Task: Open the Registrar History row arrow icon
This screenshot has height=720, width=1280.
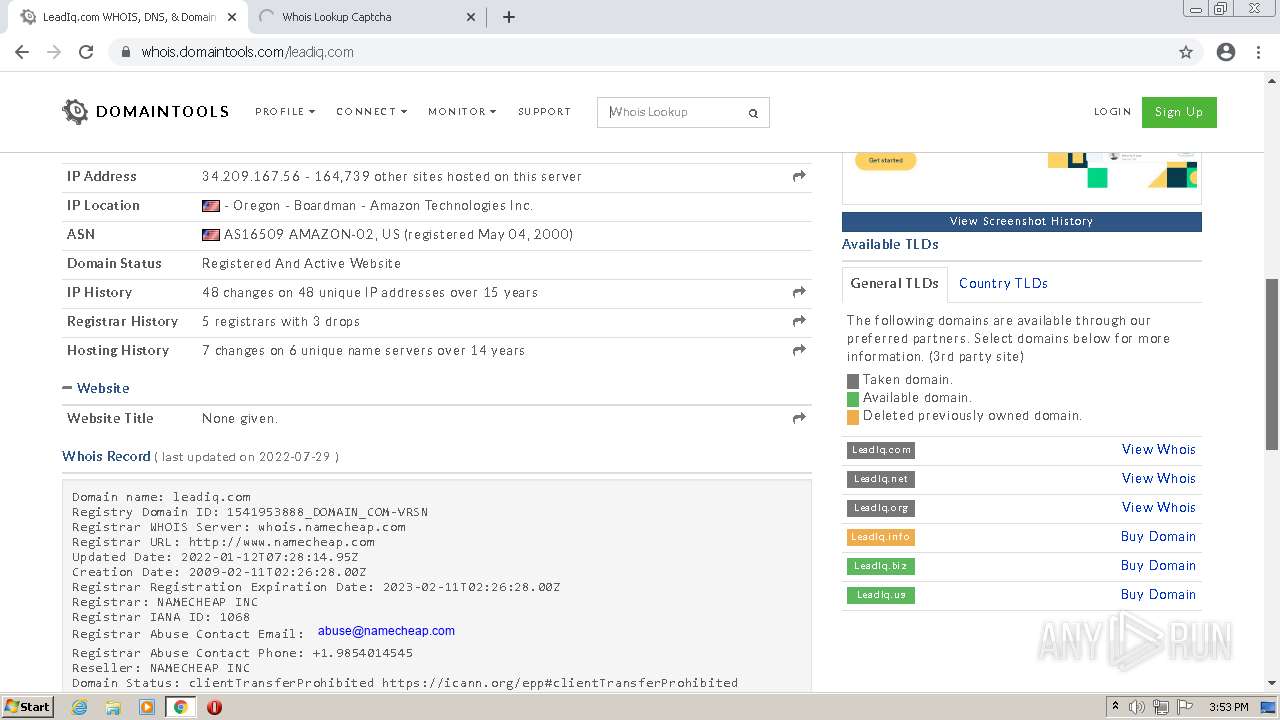Action: coord(799,321)
